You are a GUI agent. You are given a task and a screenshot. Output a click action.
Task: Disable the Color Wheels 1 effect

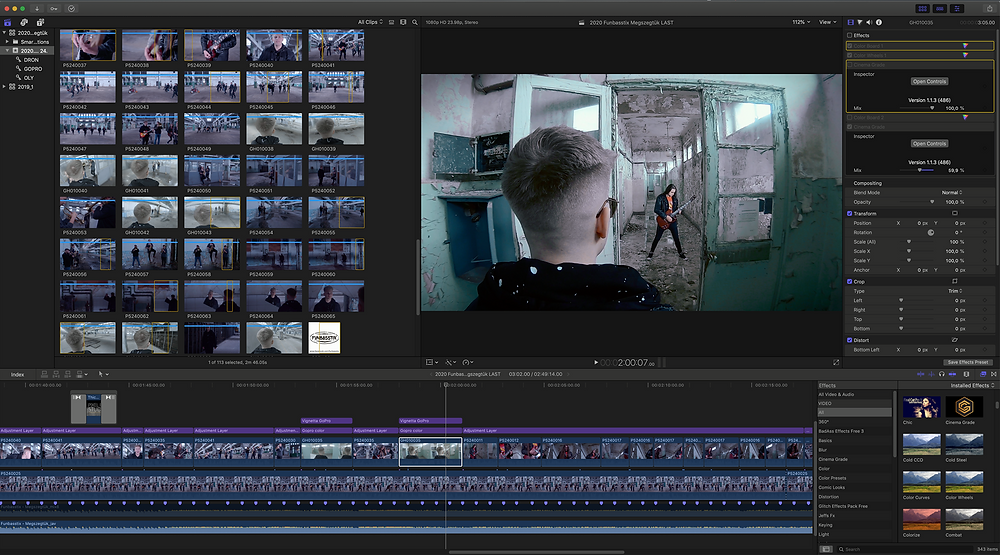(x=849, y=56)
